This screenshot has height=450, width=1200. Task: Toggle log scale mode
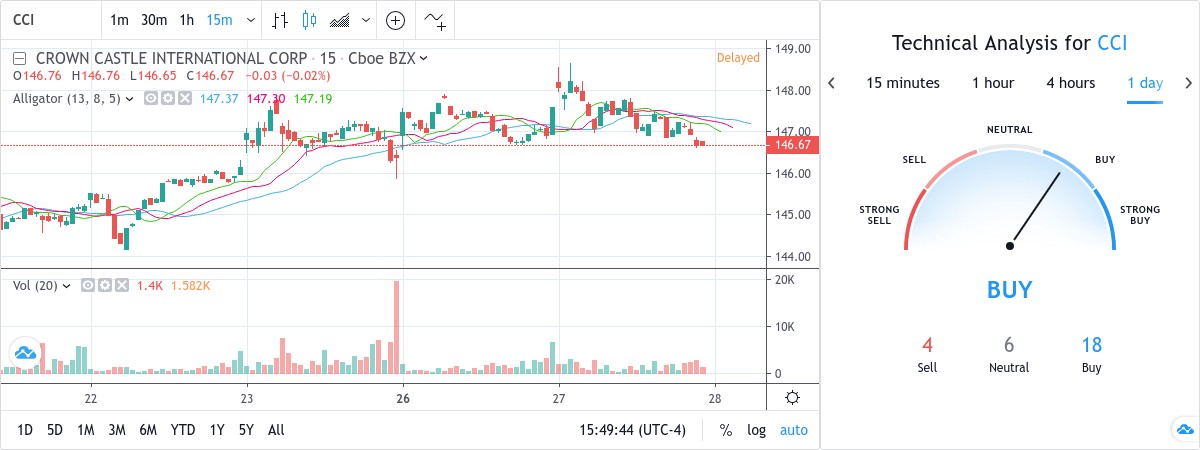pos(757,430)
